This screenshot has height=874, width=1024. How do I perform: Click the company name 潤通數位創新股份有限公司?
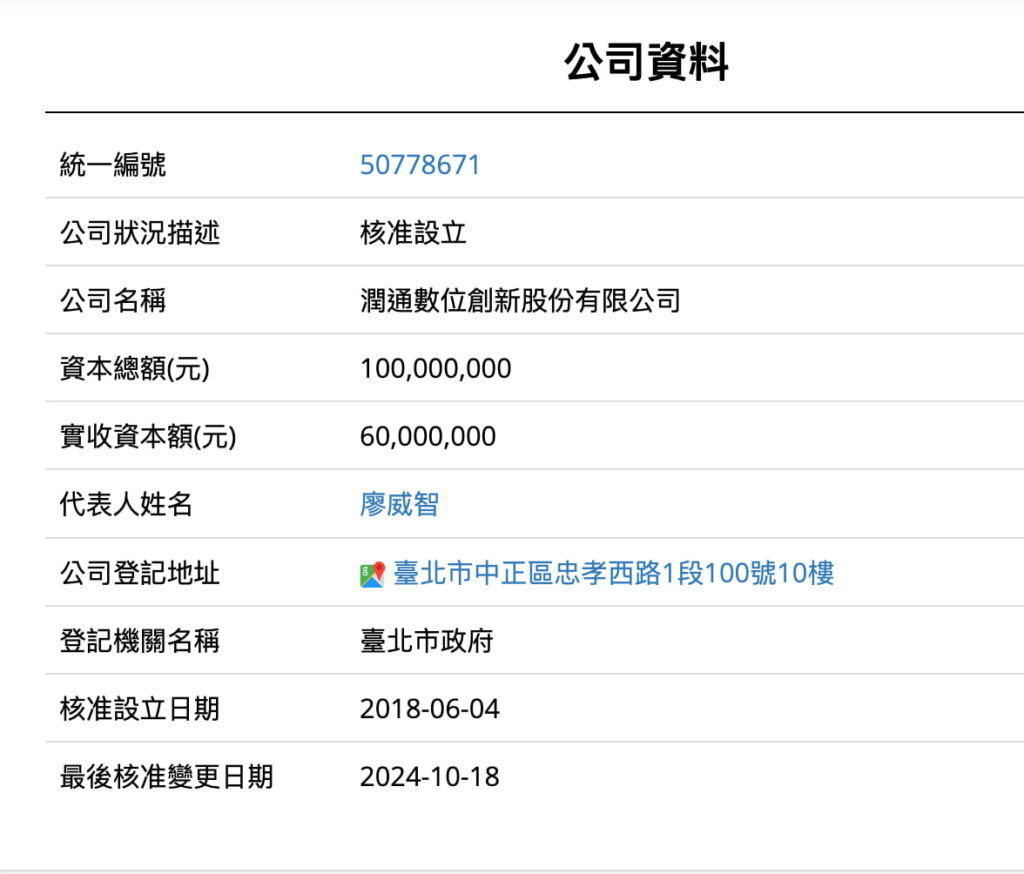[x=520, y=300]
